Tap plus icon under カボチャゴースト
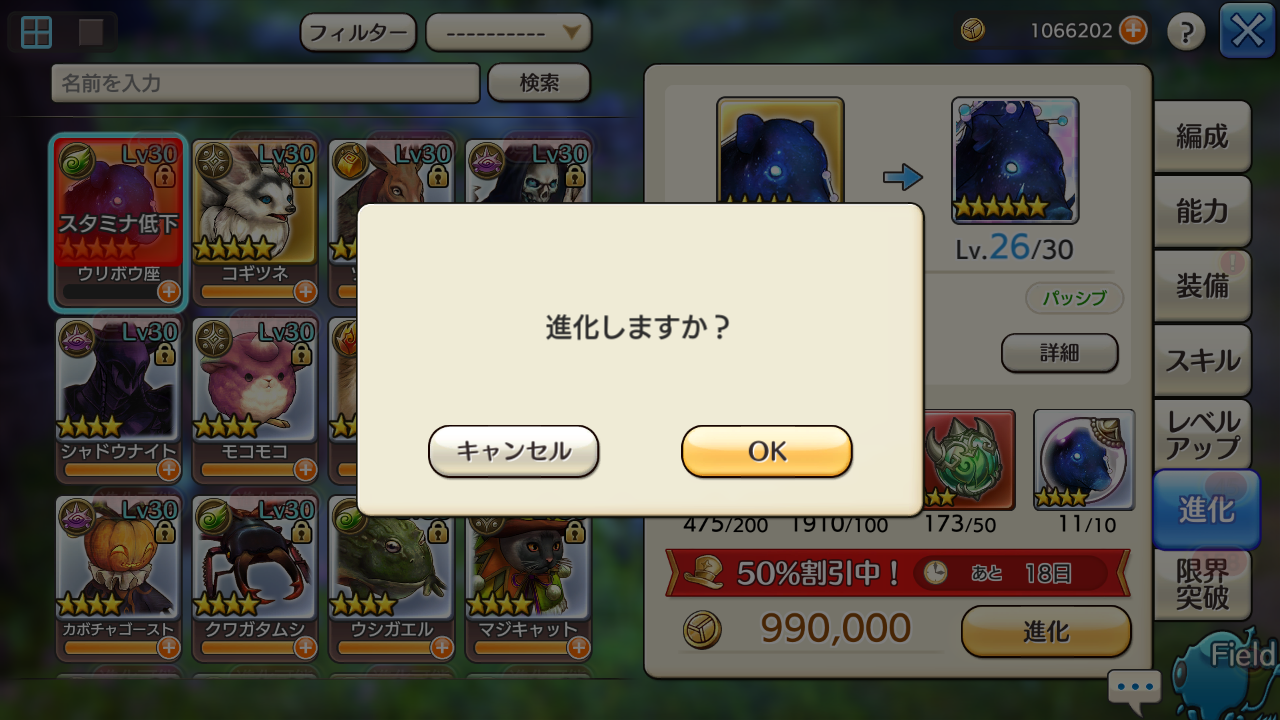This screenshot has width=1280, height=720. (x=168, y=647)
